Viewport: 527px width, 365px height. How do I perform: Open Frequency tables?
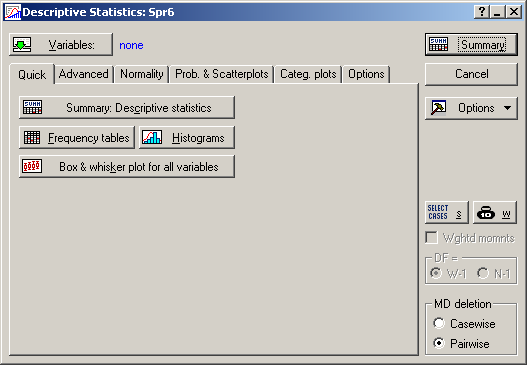click(x=77, y=138)
